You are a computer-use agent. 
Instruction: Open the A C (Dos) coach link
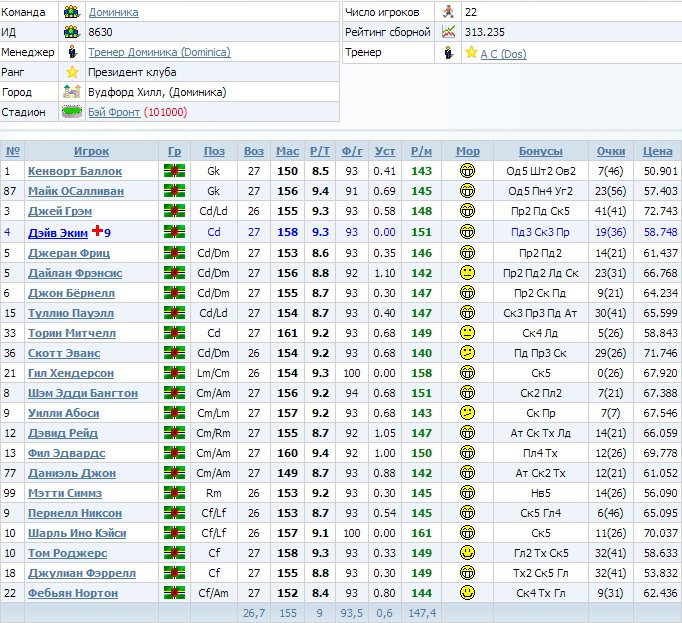(503, 54)
